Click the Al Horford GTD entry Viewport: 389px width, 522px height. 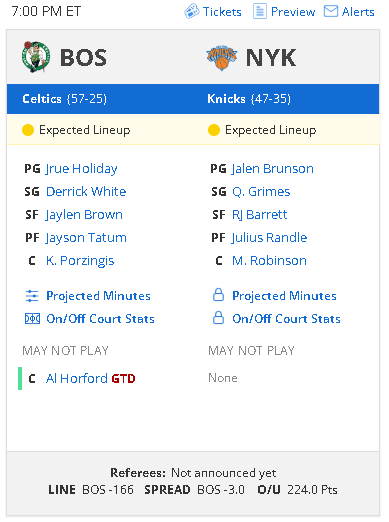click(90, 379)
